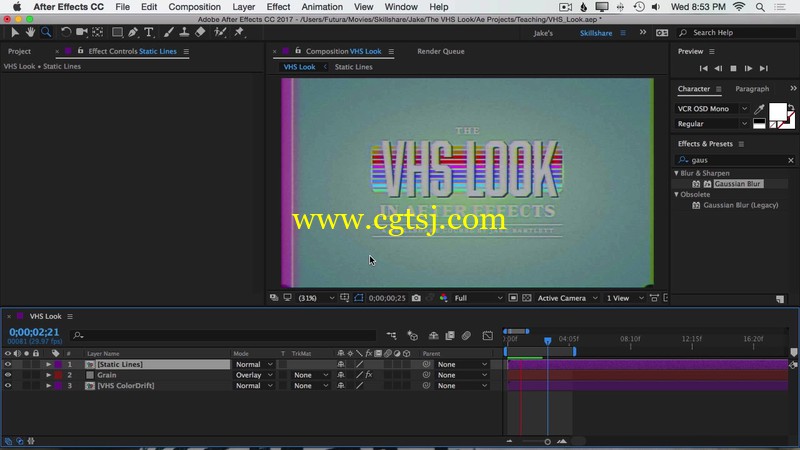The image size is (800, 450).
Task: Select the Type tool
Action: [x=148, y=32]
